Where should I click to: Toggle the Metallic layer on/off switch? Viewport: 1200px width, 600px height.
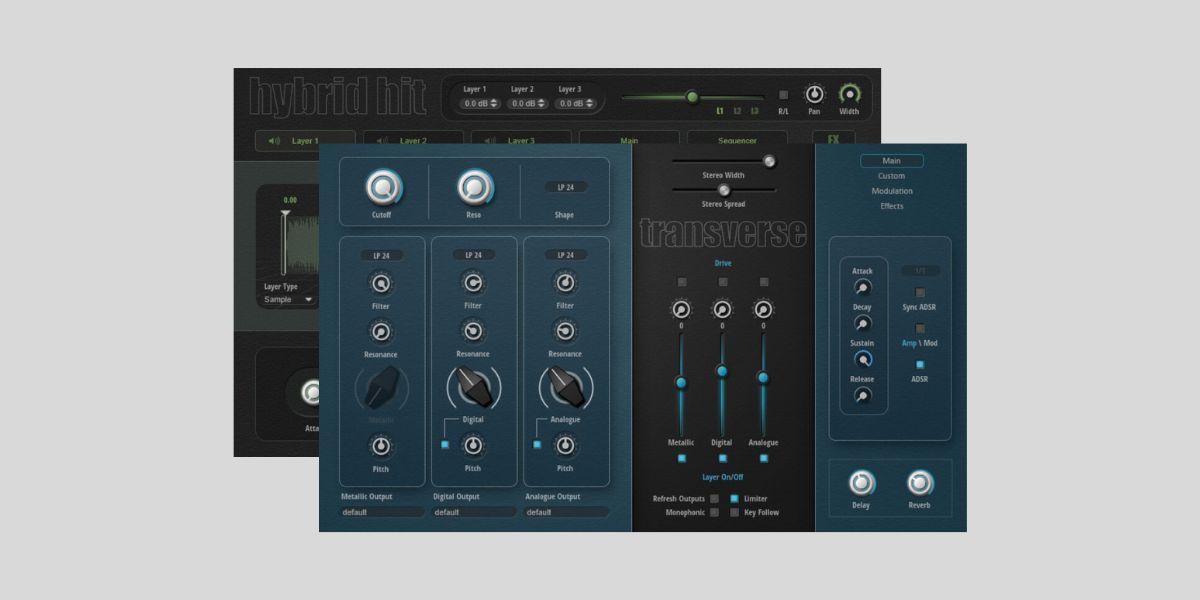[x=681, y=458]
